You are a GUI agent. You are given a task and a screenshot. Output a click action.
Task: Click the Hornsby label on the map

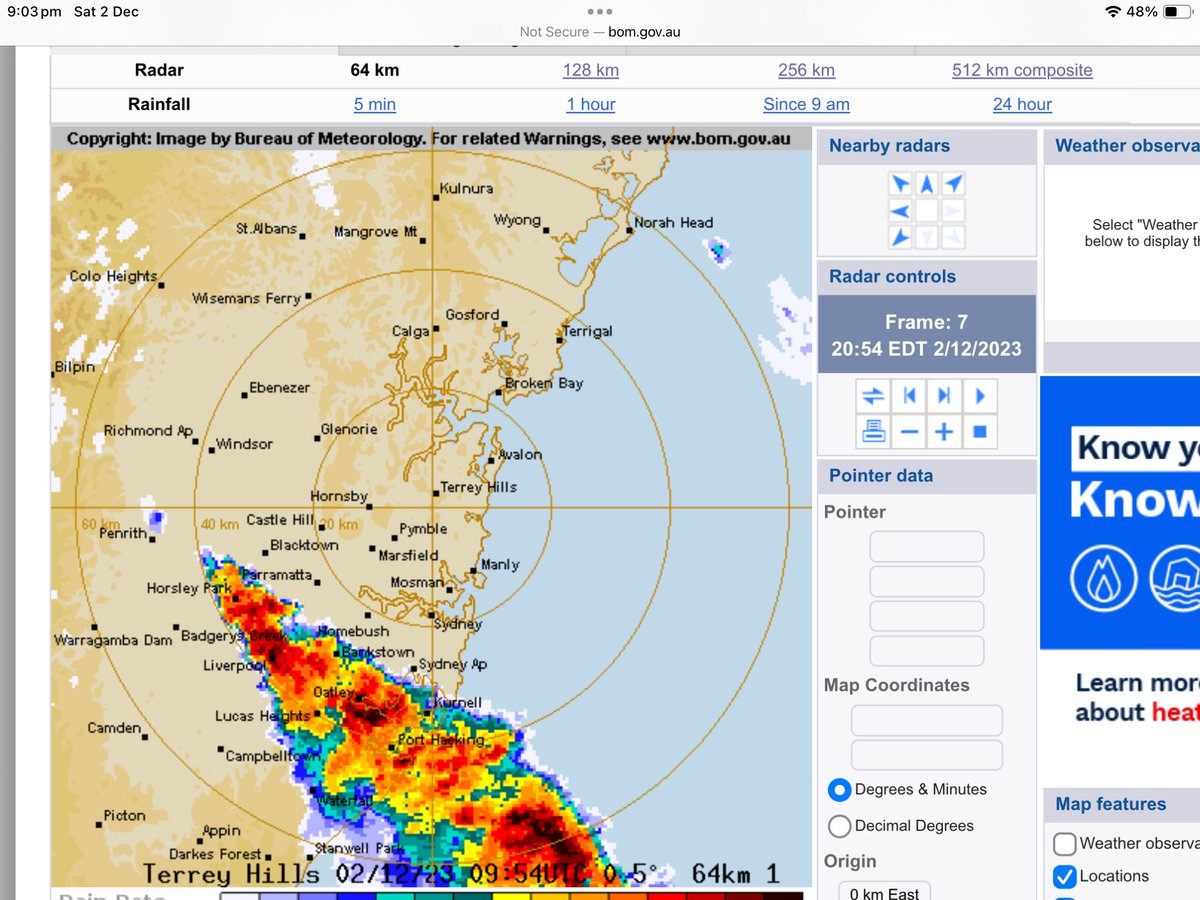tap(339, 496)
